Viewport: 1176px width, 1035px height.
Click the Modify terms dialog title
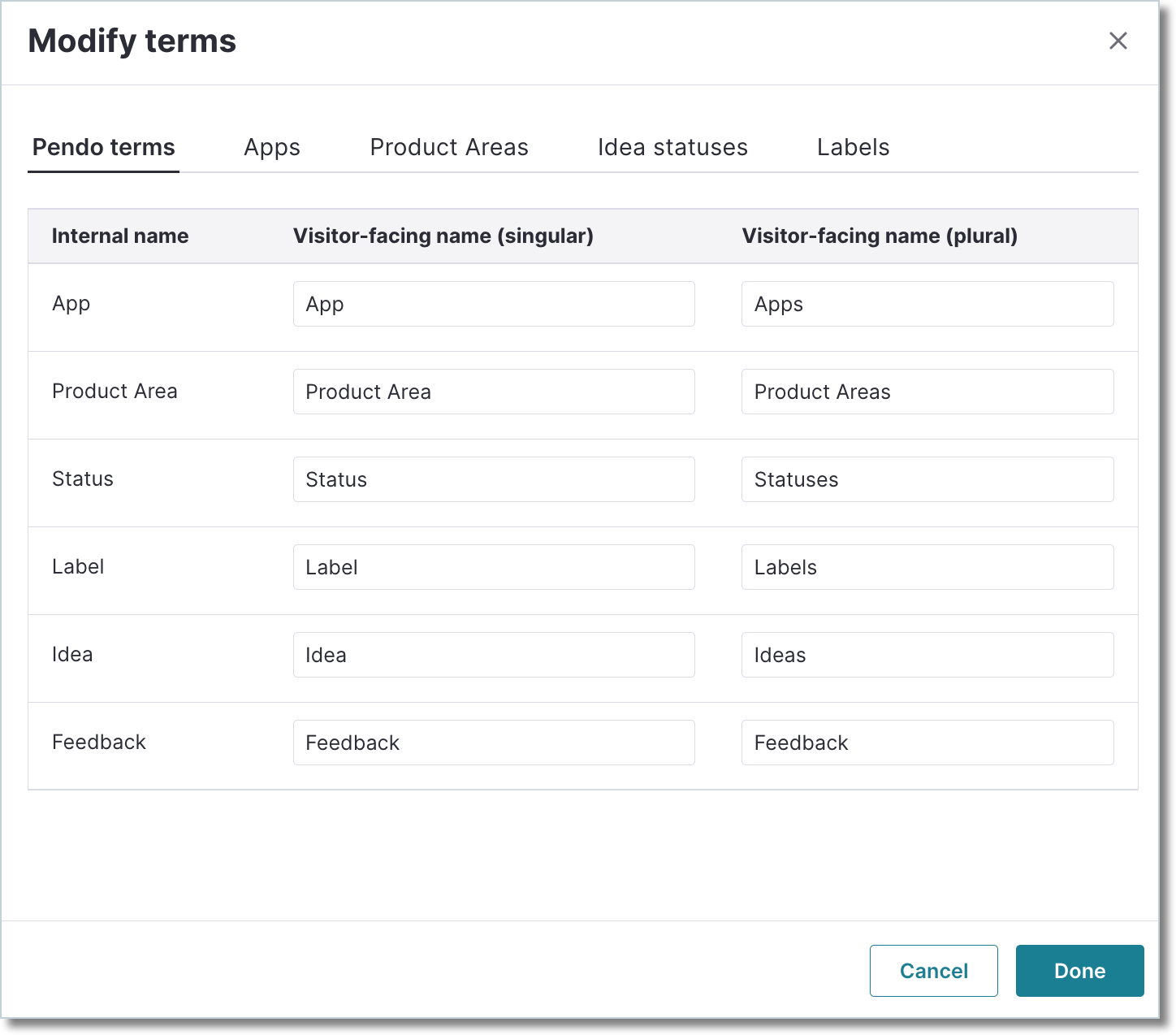(x=132, y=41)
